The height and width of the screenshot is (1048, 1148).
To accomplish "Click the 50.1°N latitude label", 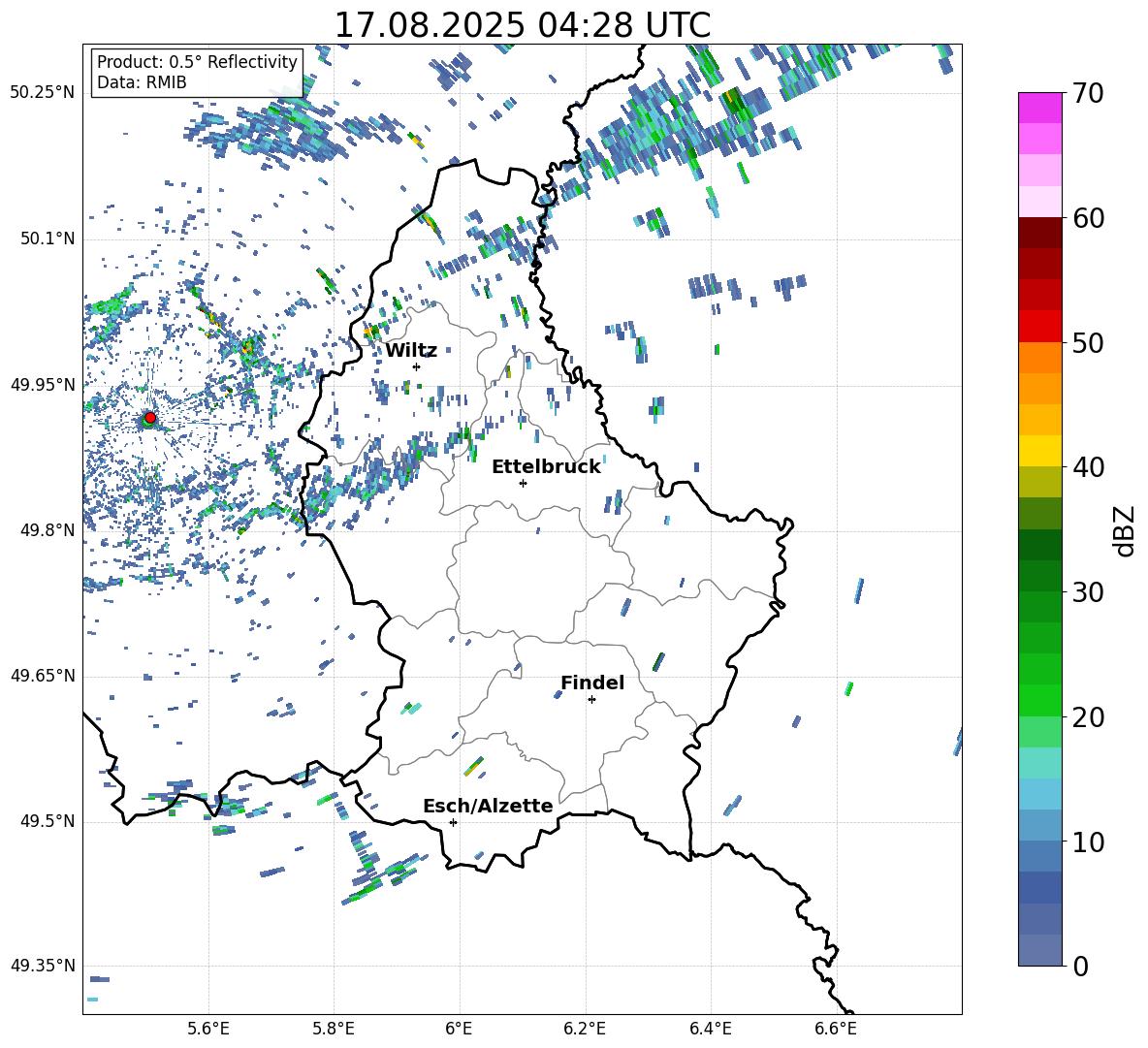I will [48, 238].
